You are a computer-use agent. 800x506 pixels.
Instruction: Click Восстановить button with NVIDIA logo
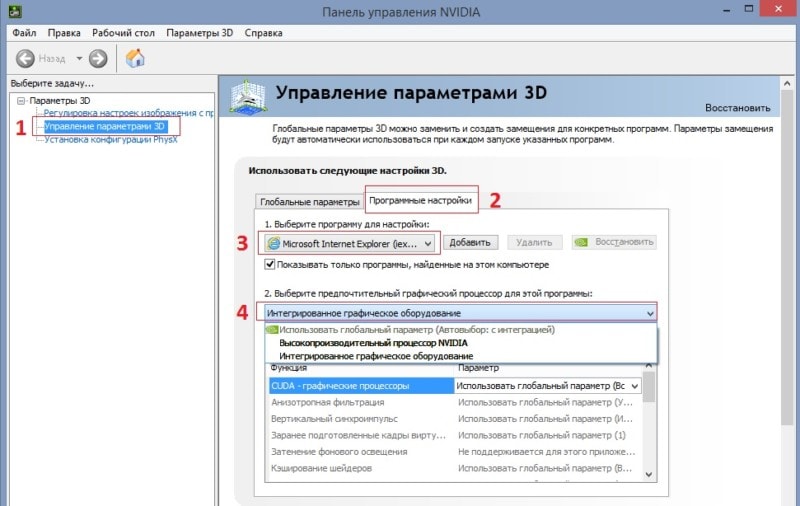(614, 242)
